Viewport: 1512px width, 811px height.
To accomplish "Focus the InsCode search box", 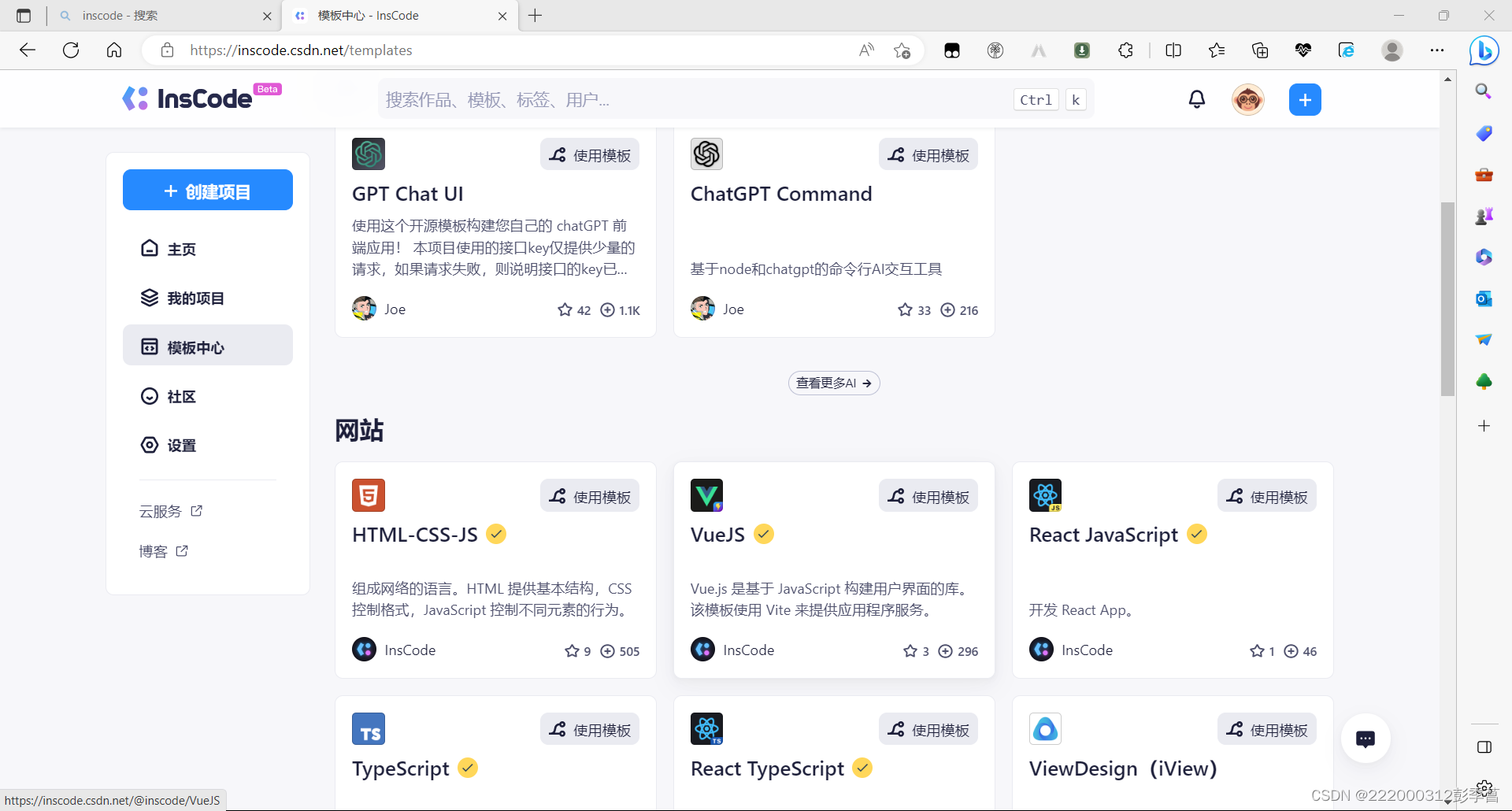I will click(736, 99).
